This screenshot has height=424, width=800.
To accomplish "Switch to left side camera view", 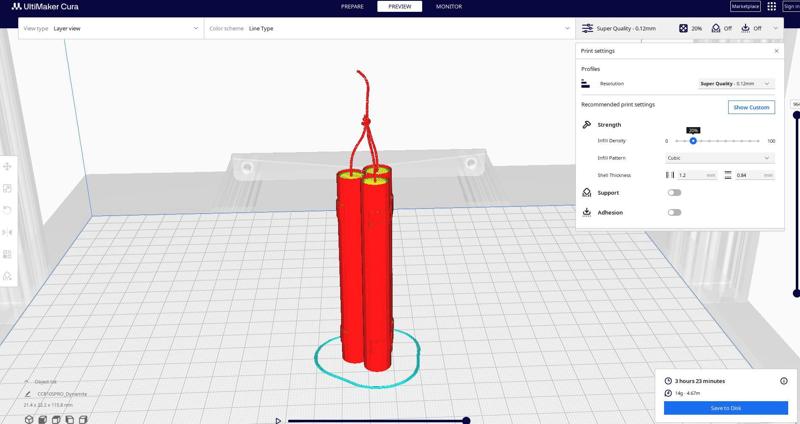I will click(69, 419).
